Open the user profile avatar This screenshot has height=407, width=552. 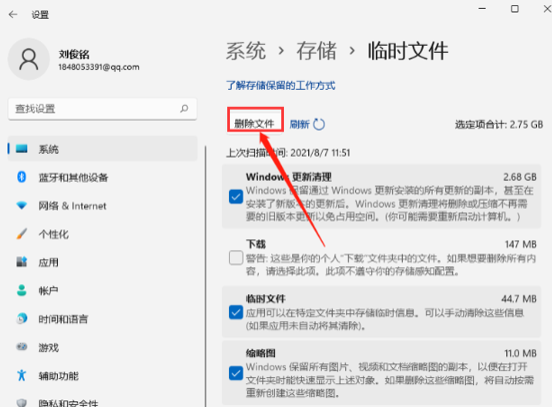pos(29,59)
